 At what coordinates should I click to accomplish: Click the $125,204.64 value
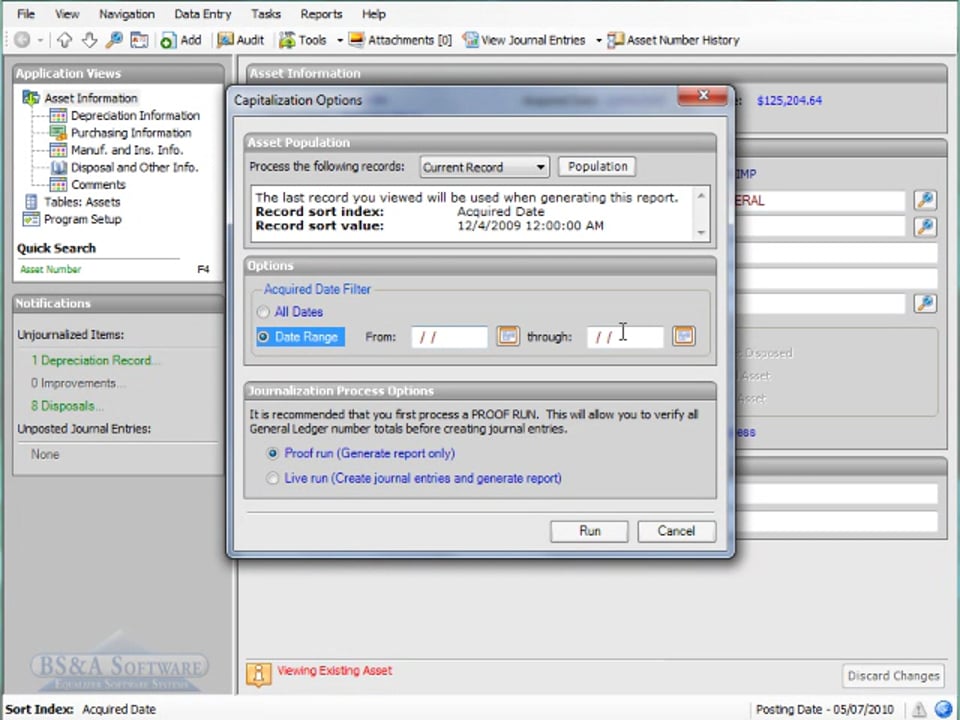[x=789, y=100]
